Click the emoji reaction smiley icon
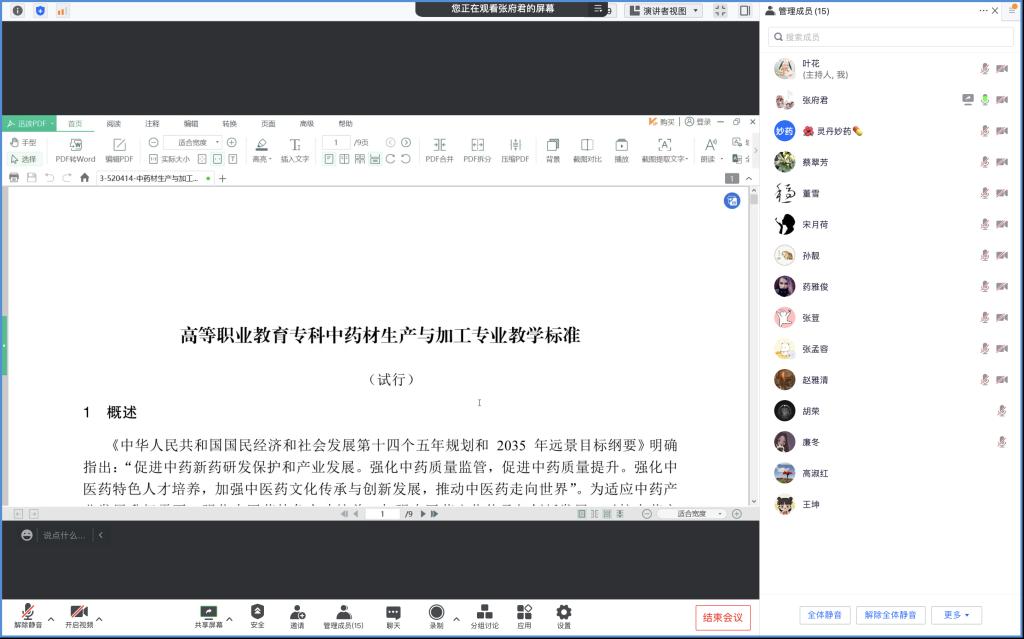 27,535
